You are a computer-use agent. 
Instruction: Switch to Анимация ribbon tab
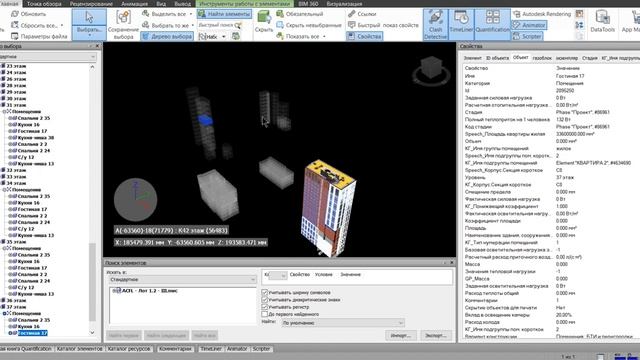[134, 4]
